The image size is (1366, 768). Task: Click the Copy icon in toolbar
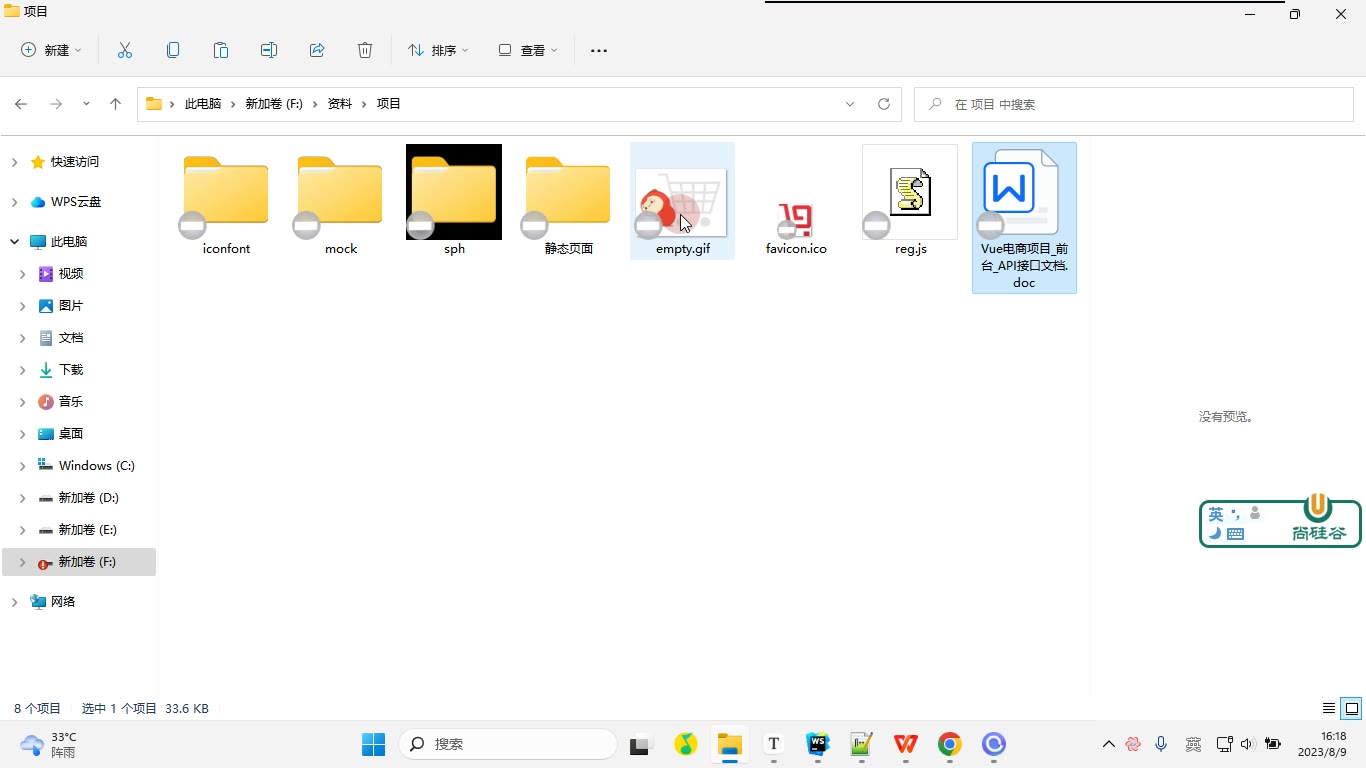point(173,50)
